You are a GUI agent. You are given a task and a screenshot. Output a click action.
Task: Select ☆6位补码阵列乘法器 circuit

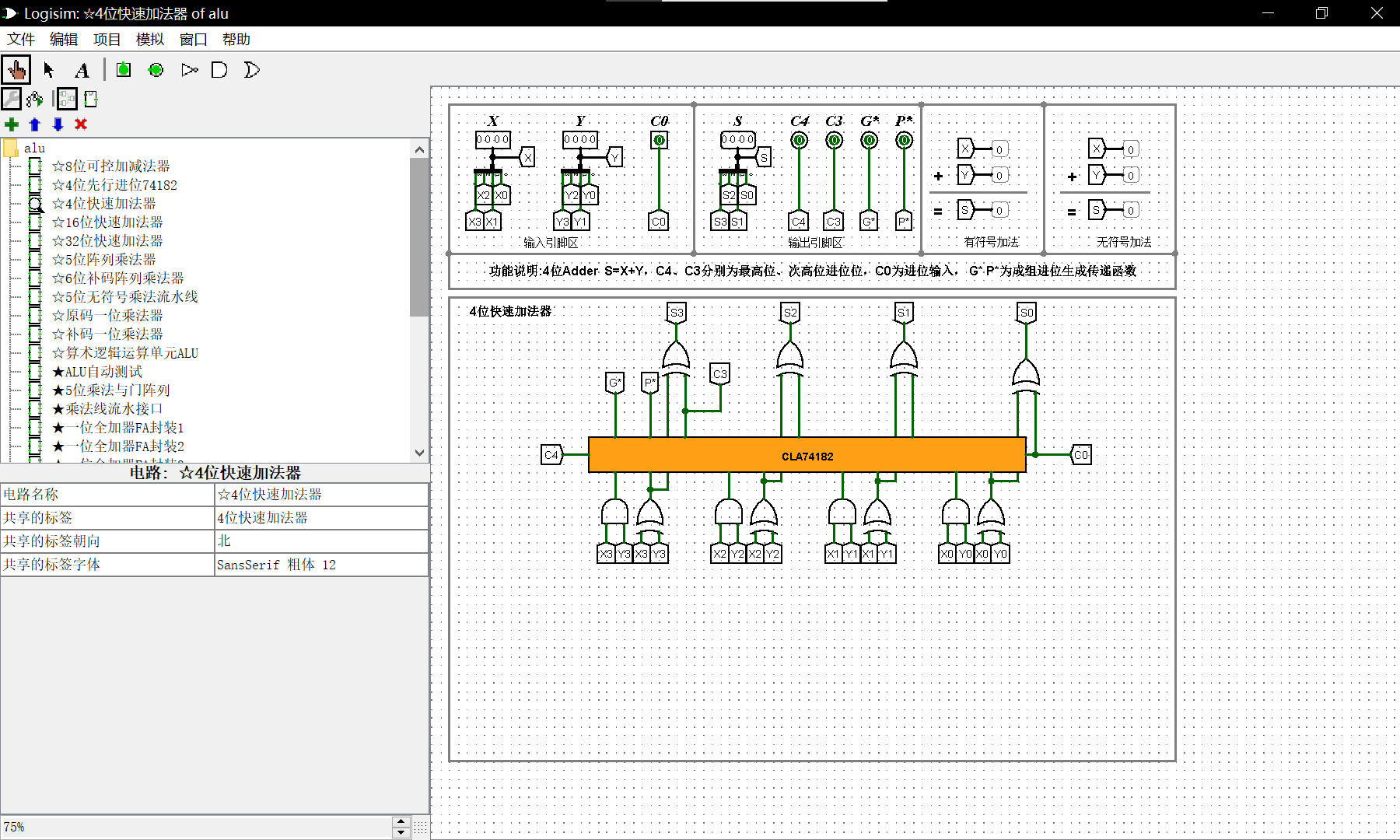[x=117, y=278]
